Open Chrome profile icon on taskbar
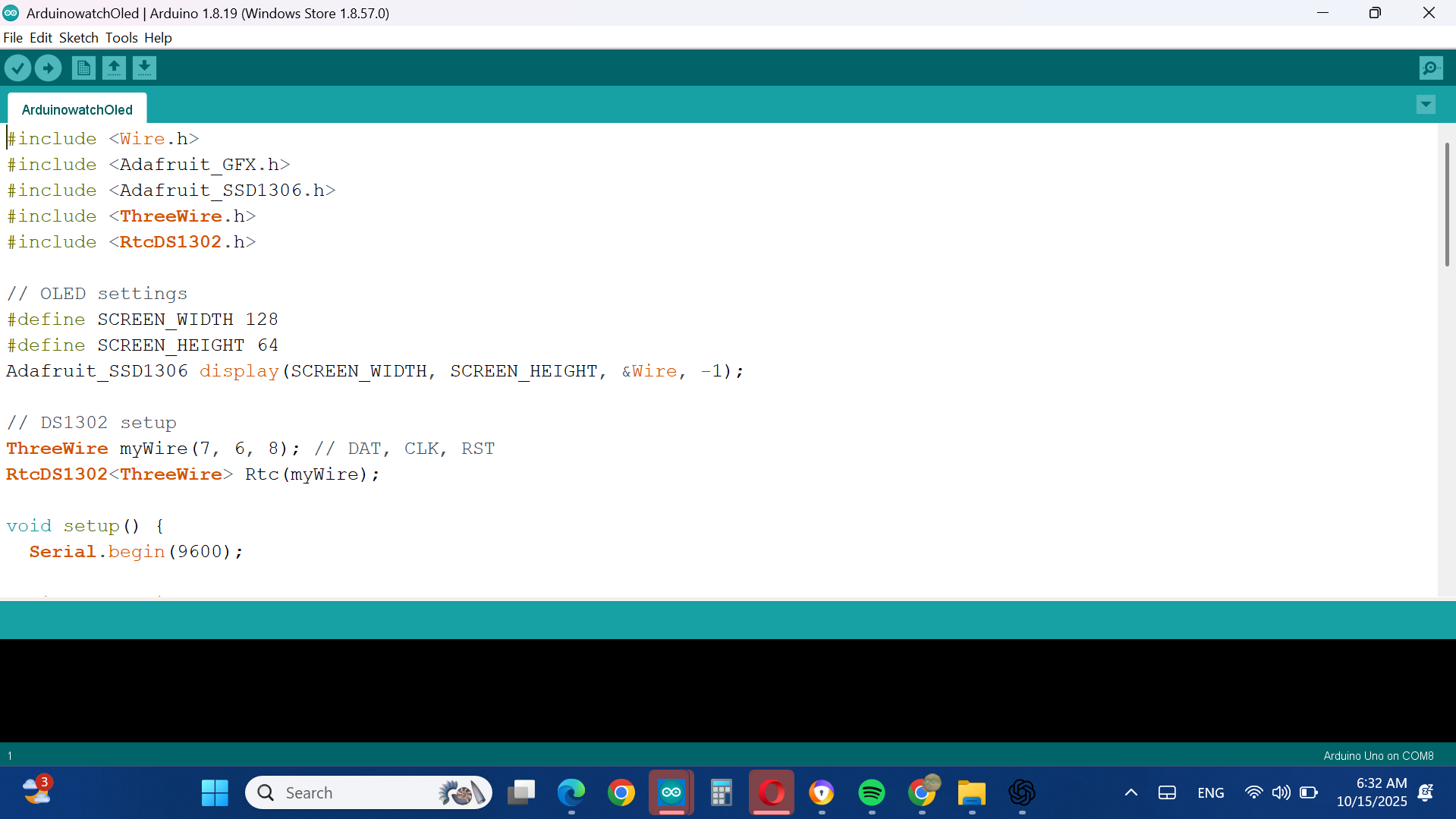Screen dimensions: 1456x819 923,792
